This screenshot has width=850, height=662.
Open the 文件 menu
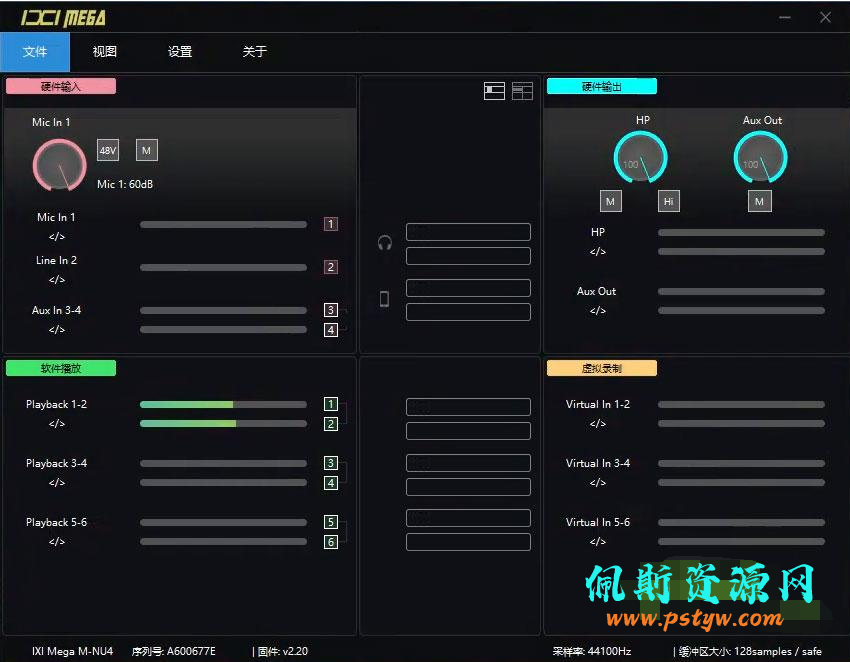[35, 52]
